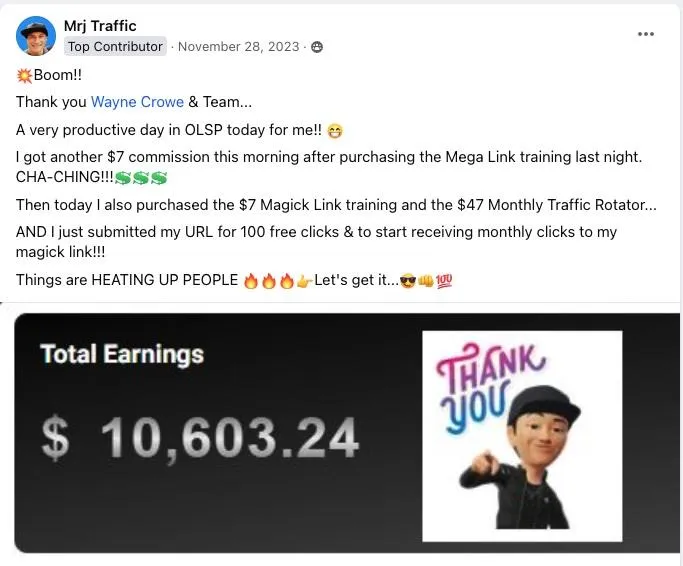This screenshot has width=683, height=566.
Task: Open the Mrj Traffic author name
Action: pyautogui.click(x=100, y=26)
